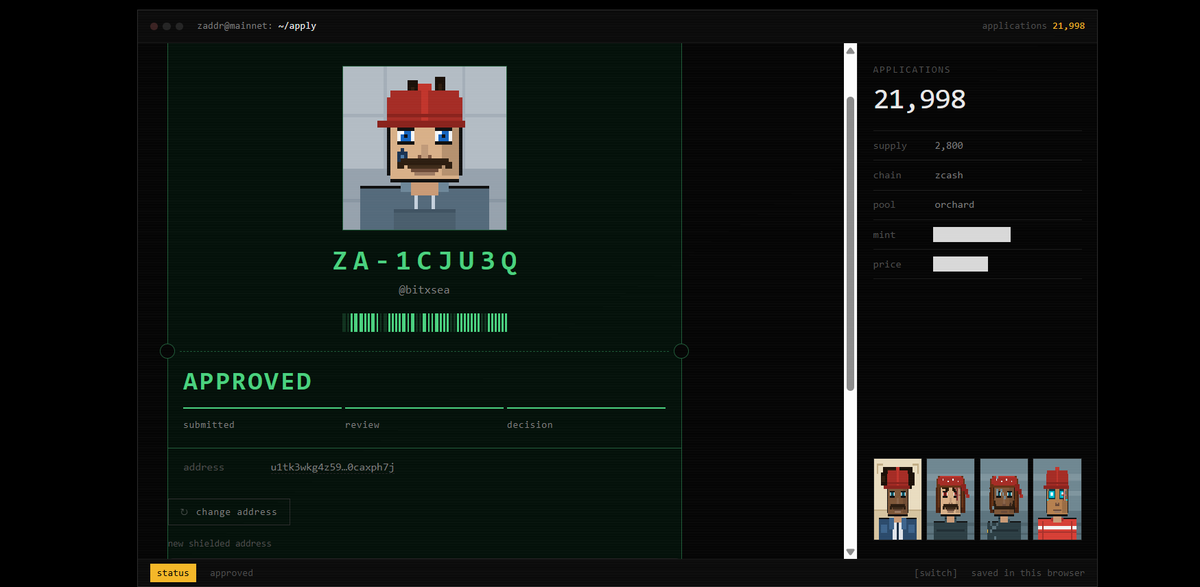
Task: Click the 'address' field label
Action: (x=204, y=467)
